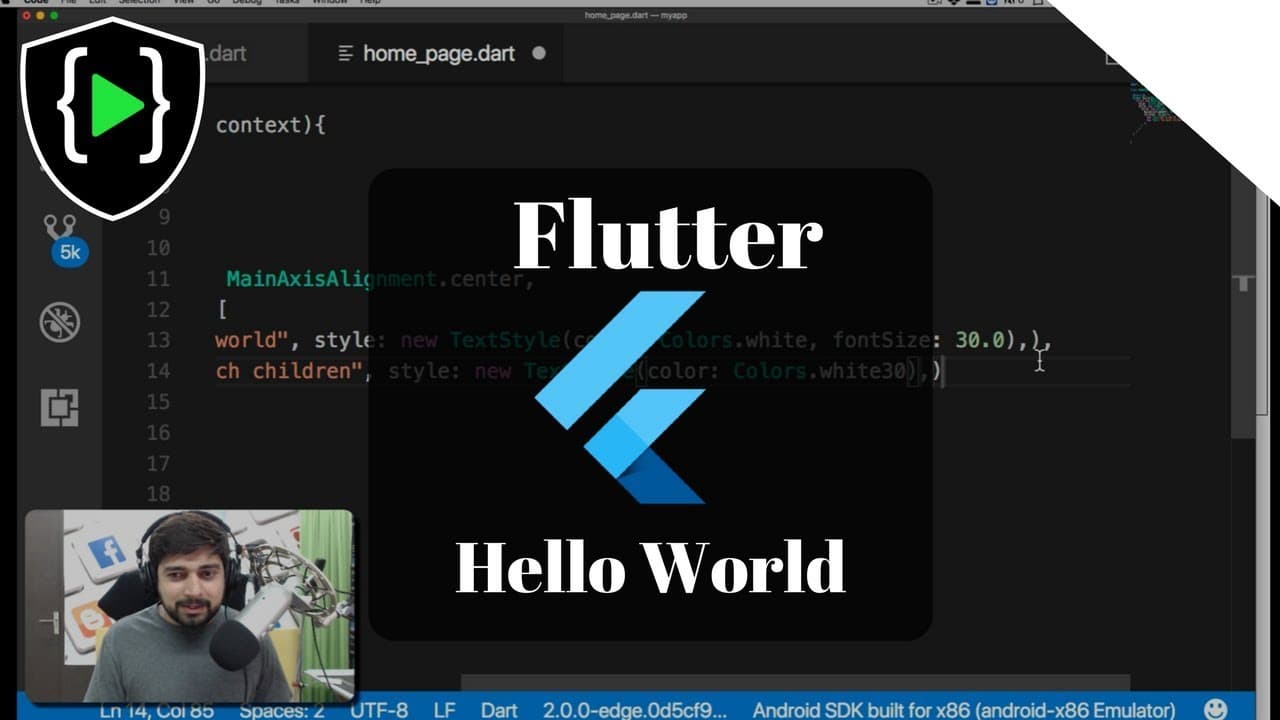The height and width of the screenshot is (720, 1280).
Task: Open the Extensions view in activity bar
Action: click(x=59, y=407)
